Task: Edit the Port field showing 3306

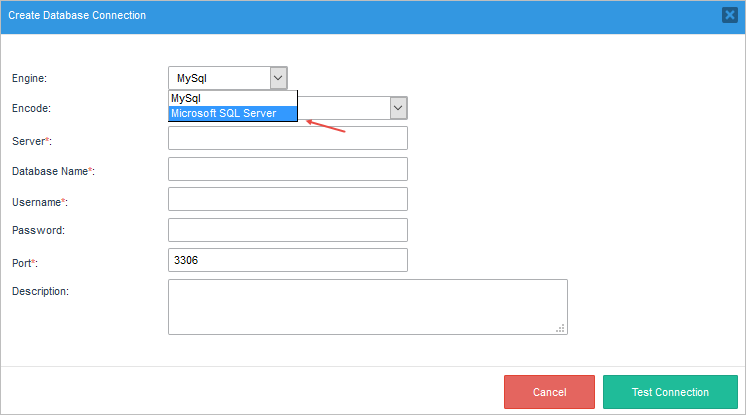Action: pyautogui.click(x=288, y=260)
